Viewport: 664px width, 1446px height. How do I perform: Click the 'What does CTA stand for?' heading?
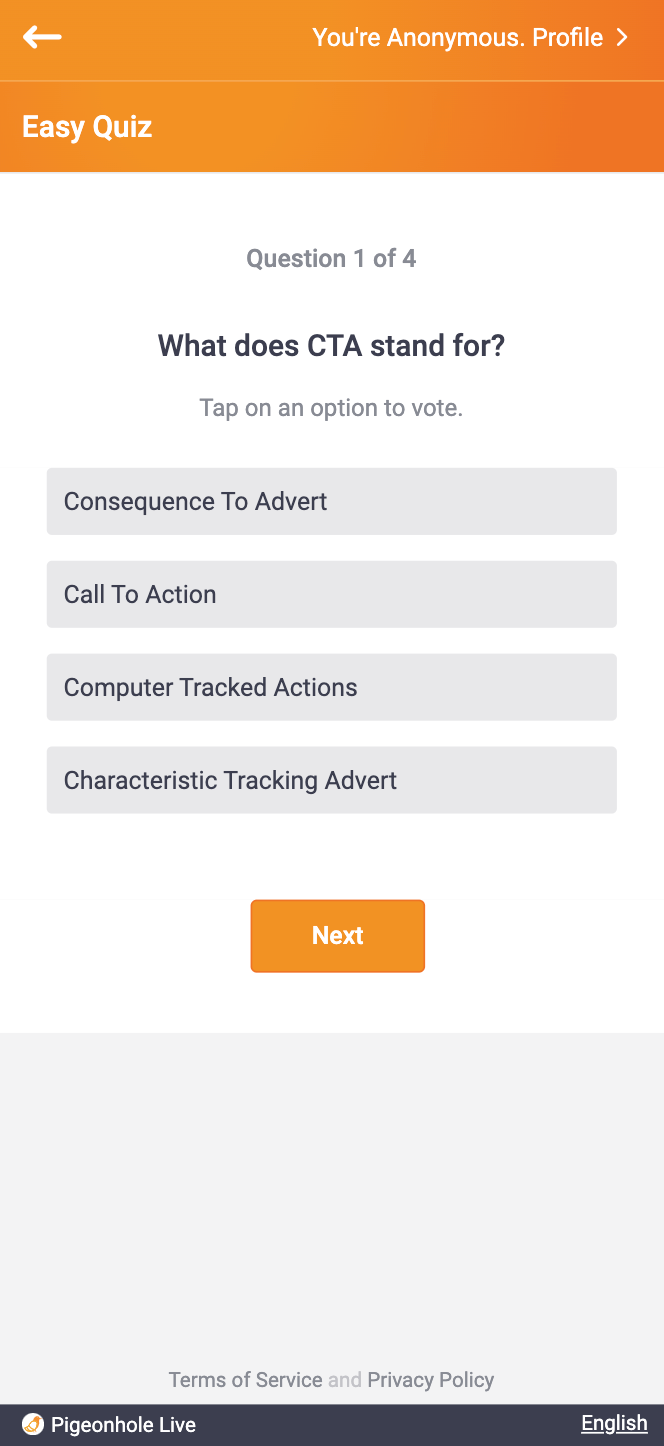(331, 346)
